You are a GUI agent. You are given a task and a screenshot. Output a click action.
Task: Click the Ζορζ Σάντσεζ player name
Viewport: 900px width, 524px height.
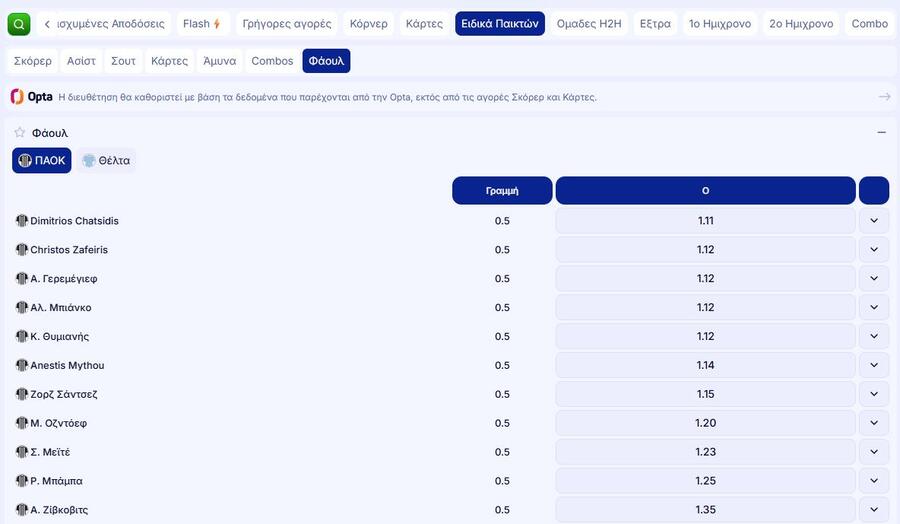point(64,395)
